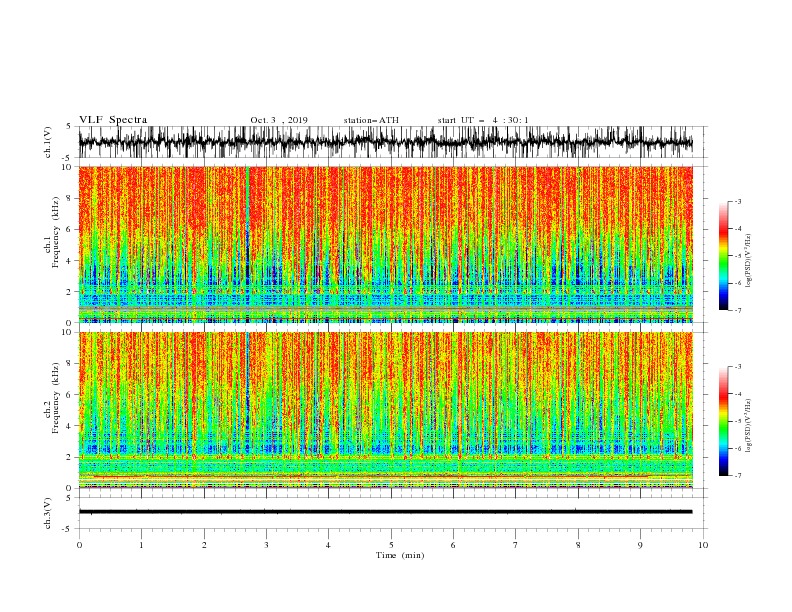Click the upper color scale bar for ch.1

tap(724, 256)
